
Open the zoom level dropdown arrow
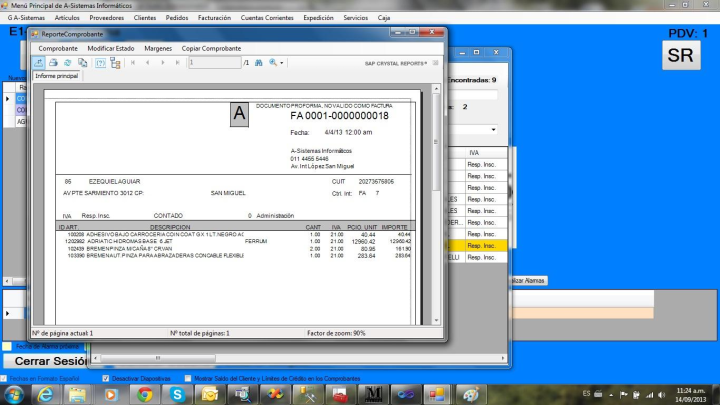point(281,63)
